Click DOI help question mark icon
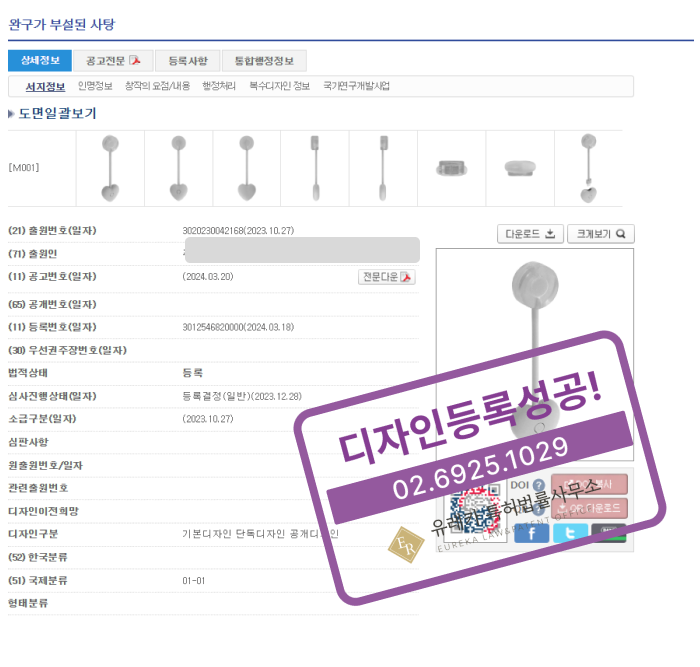The width and height of the screenshot is (700, 667). pos(539,485)
